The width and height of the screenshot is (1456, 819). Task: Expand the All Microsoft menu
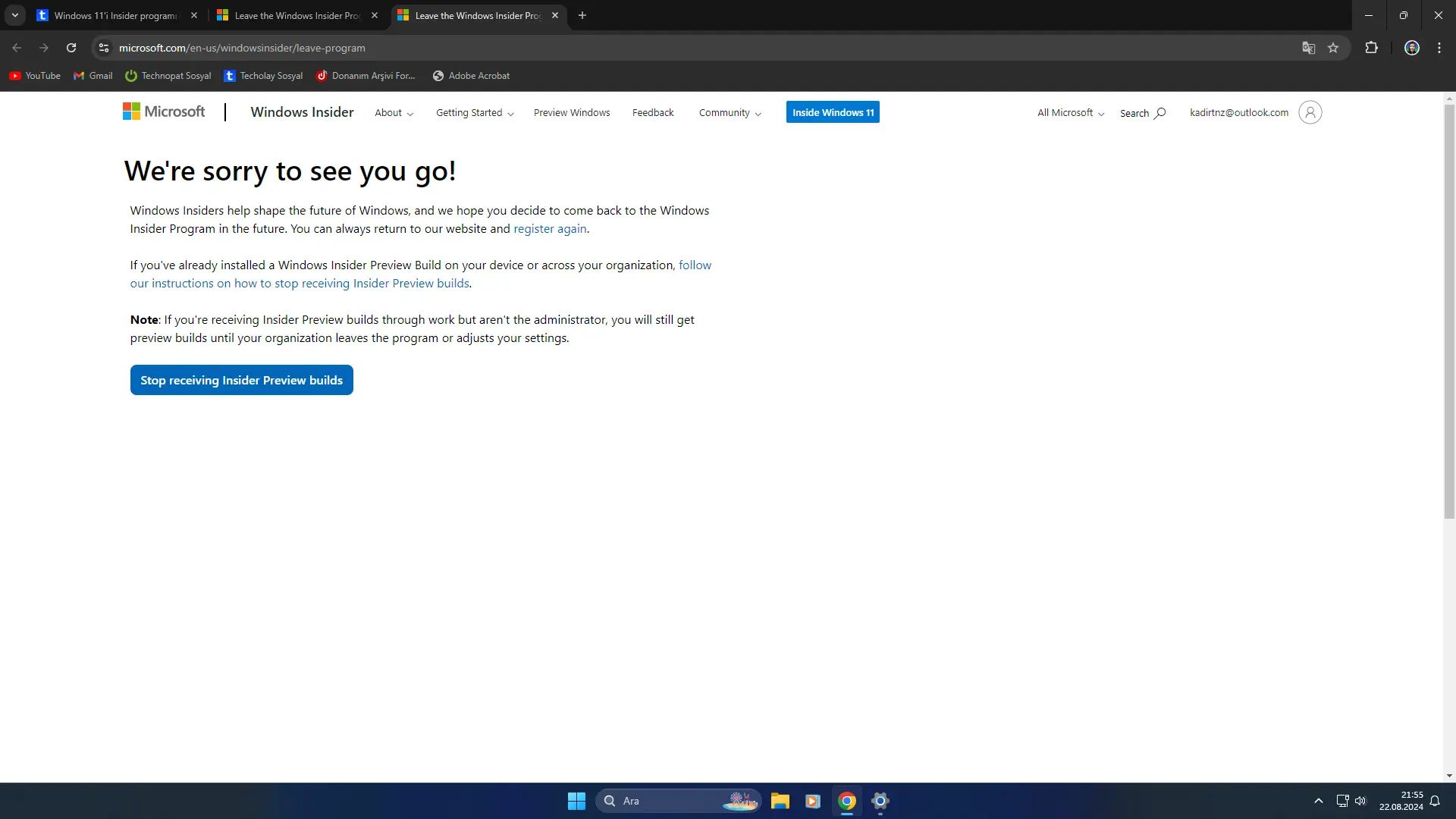tap(1071, 113)
